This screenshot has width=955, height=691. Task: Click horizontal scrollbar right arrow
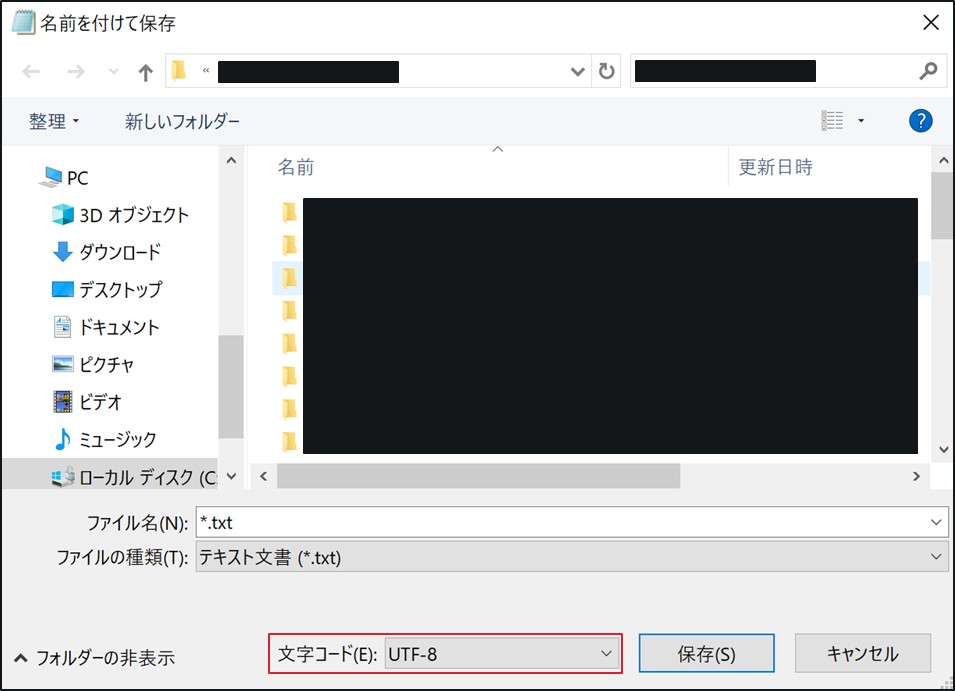pos(916,476)
